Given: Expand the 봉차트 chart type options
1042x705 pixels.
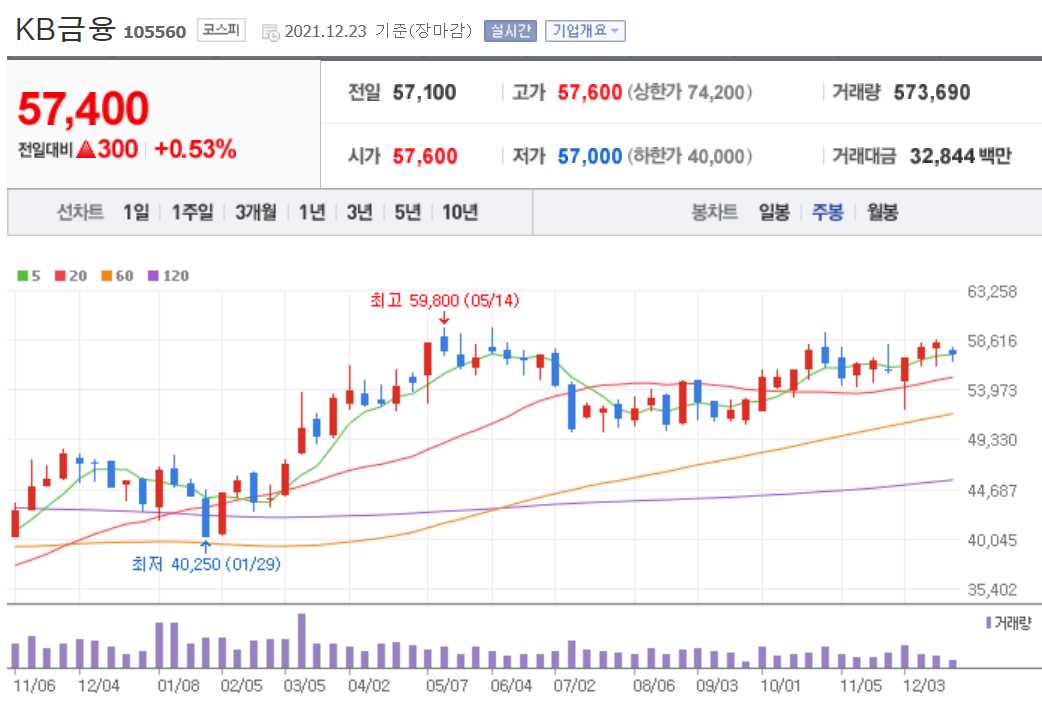Looking at the screenshot, I should click(713, 211).
